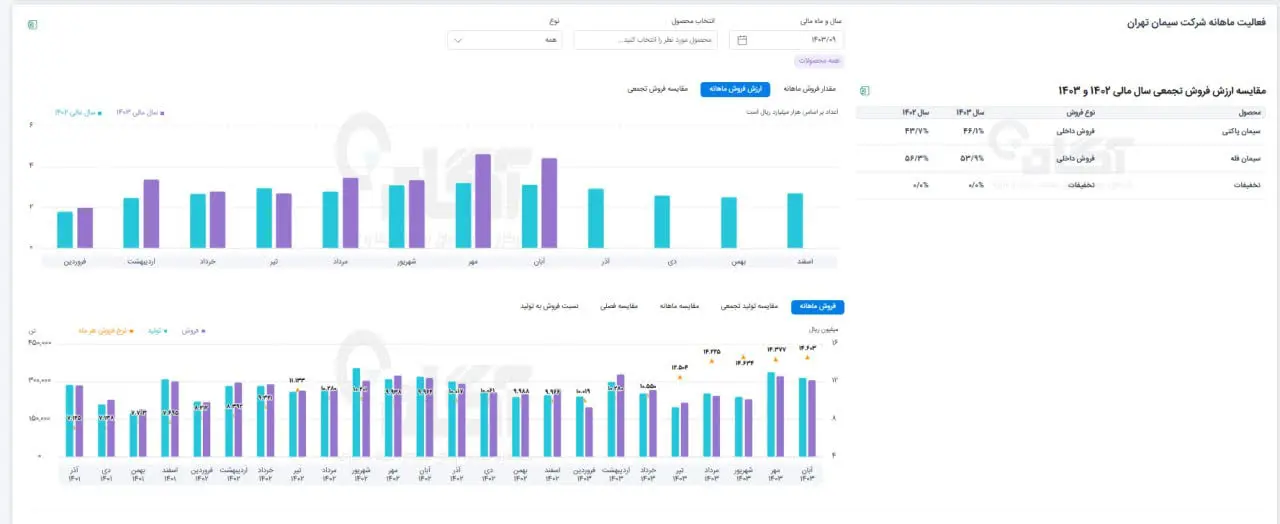Viewport: 1280px width, 524px height.
Task: Open the مقایسه فروش تجمعی tab
Action: click(658, 89)
